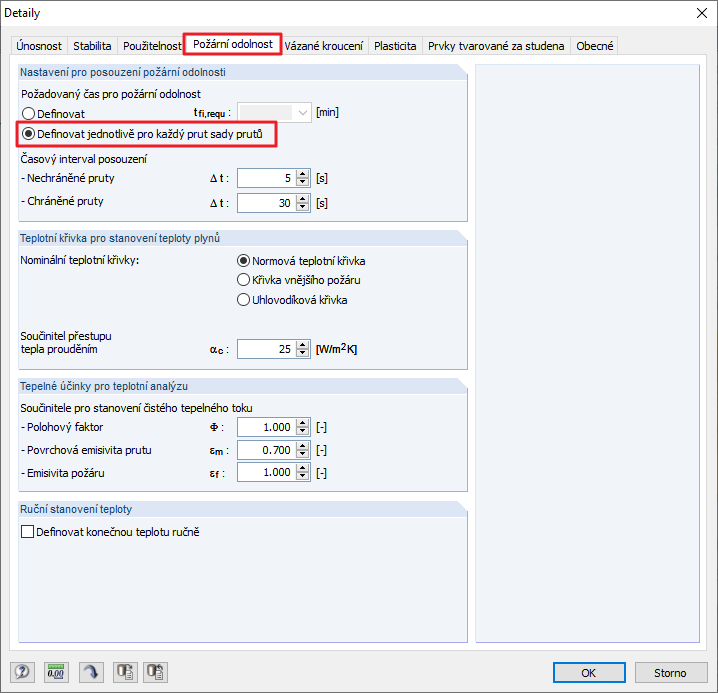Image resolution: width=718 pixels, height=693 pixels.
Task: Click Nechráněné pruty Δt field showing 5
Action: tap(267, 178)
